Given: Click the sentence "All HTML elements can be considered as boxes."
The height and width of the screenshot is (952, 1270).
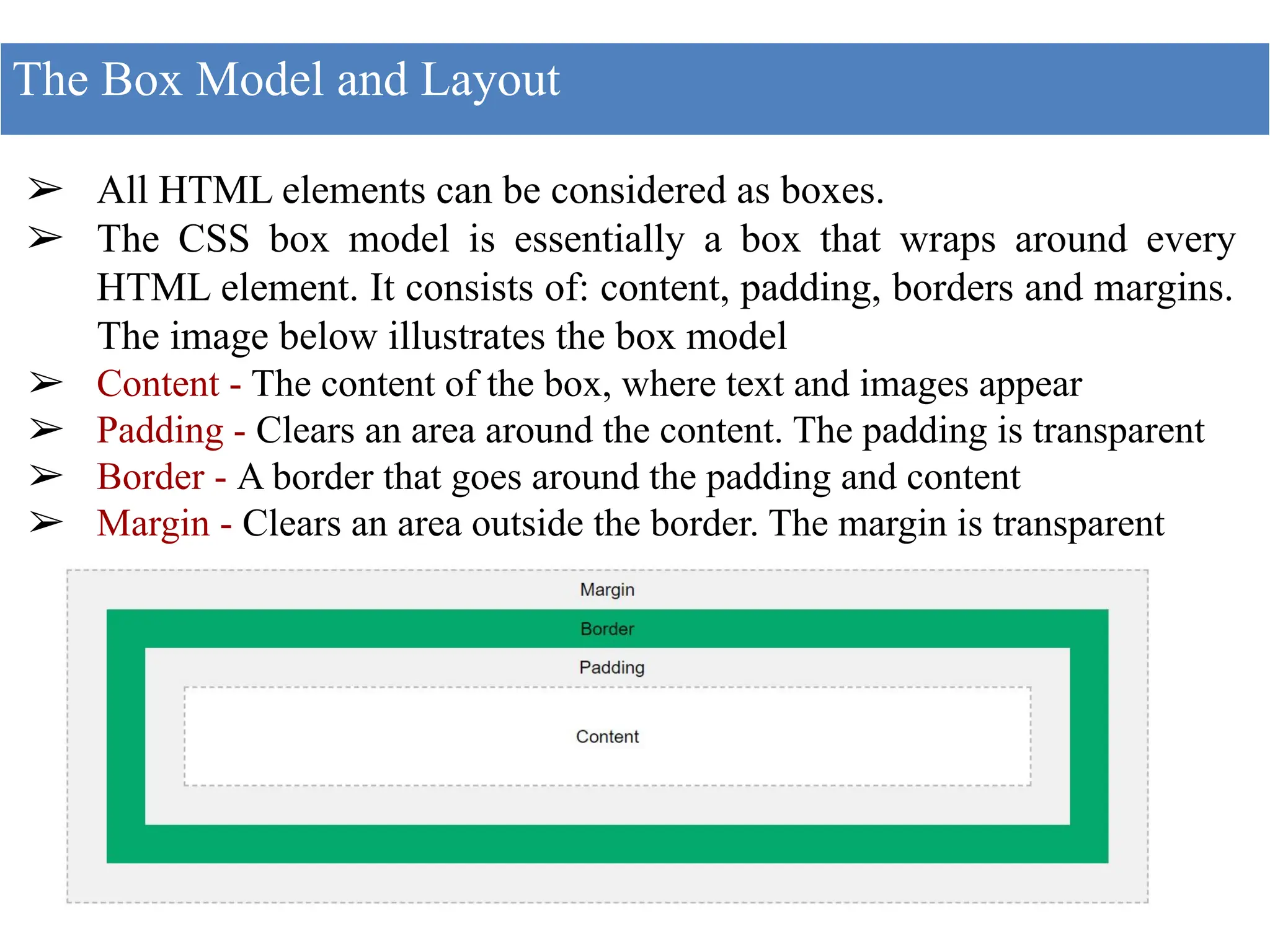Looking at the screenshot, I should coord(491,190).
